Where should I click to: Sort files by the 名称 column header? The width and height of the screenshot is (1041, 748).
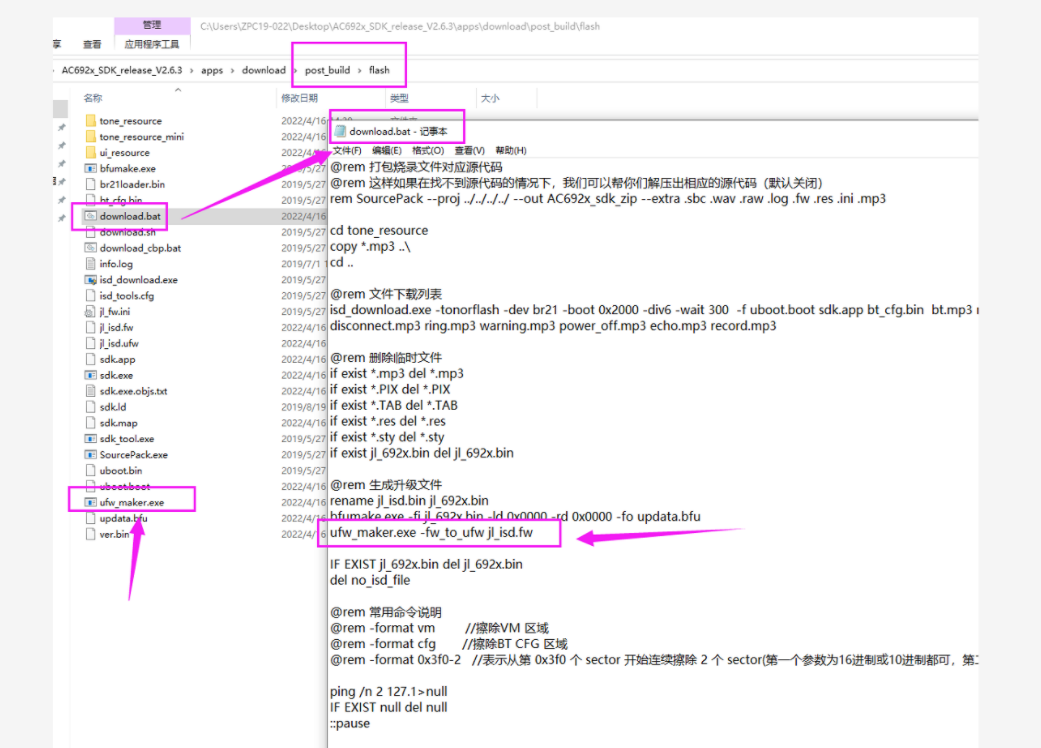coord(93,98)
